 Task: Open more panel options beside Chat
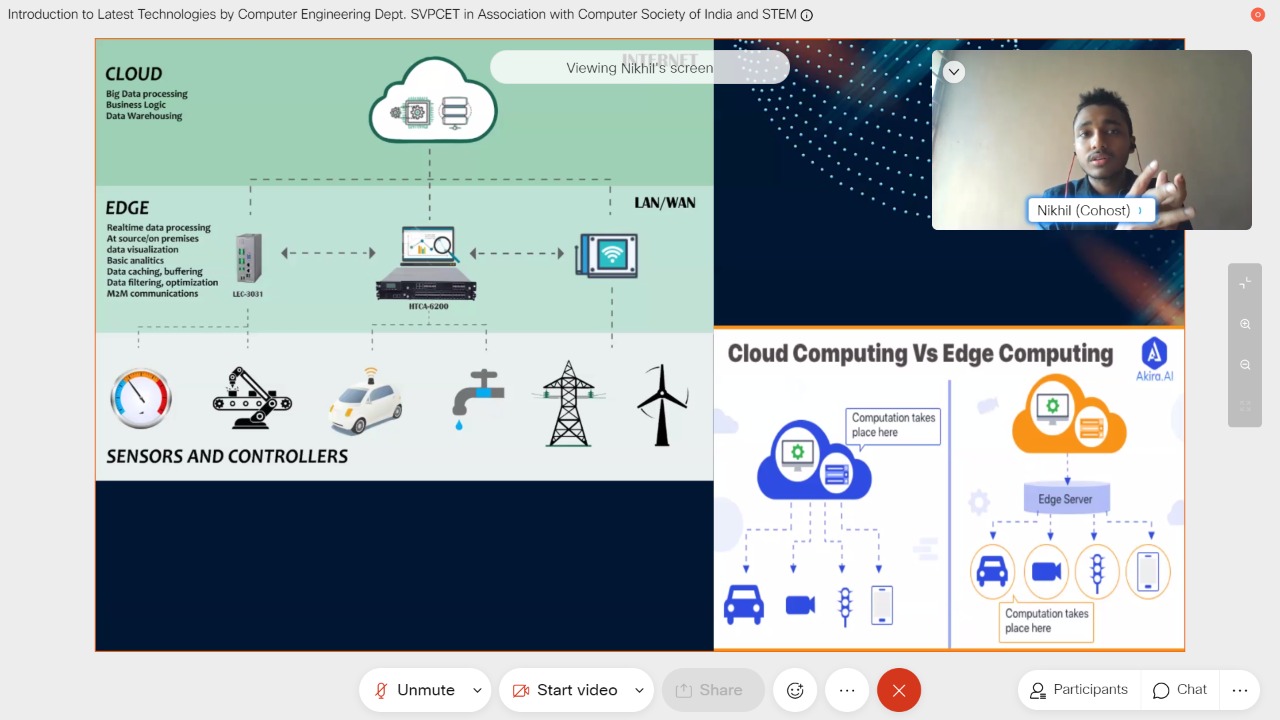click(x=1240, y=690)
